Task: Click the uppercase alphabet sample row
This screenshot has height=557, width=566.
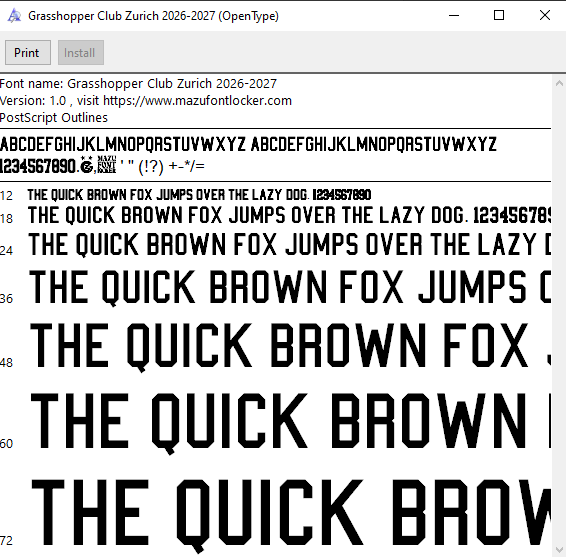Action: click(248, 144)
